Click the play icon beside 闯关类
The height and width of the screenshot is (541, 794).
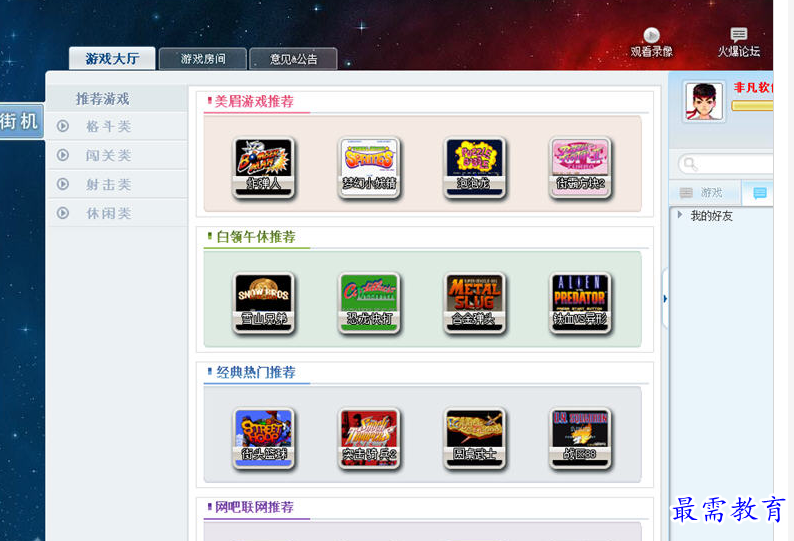63,154
